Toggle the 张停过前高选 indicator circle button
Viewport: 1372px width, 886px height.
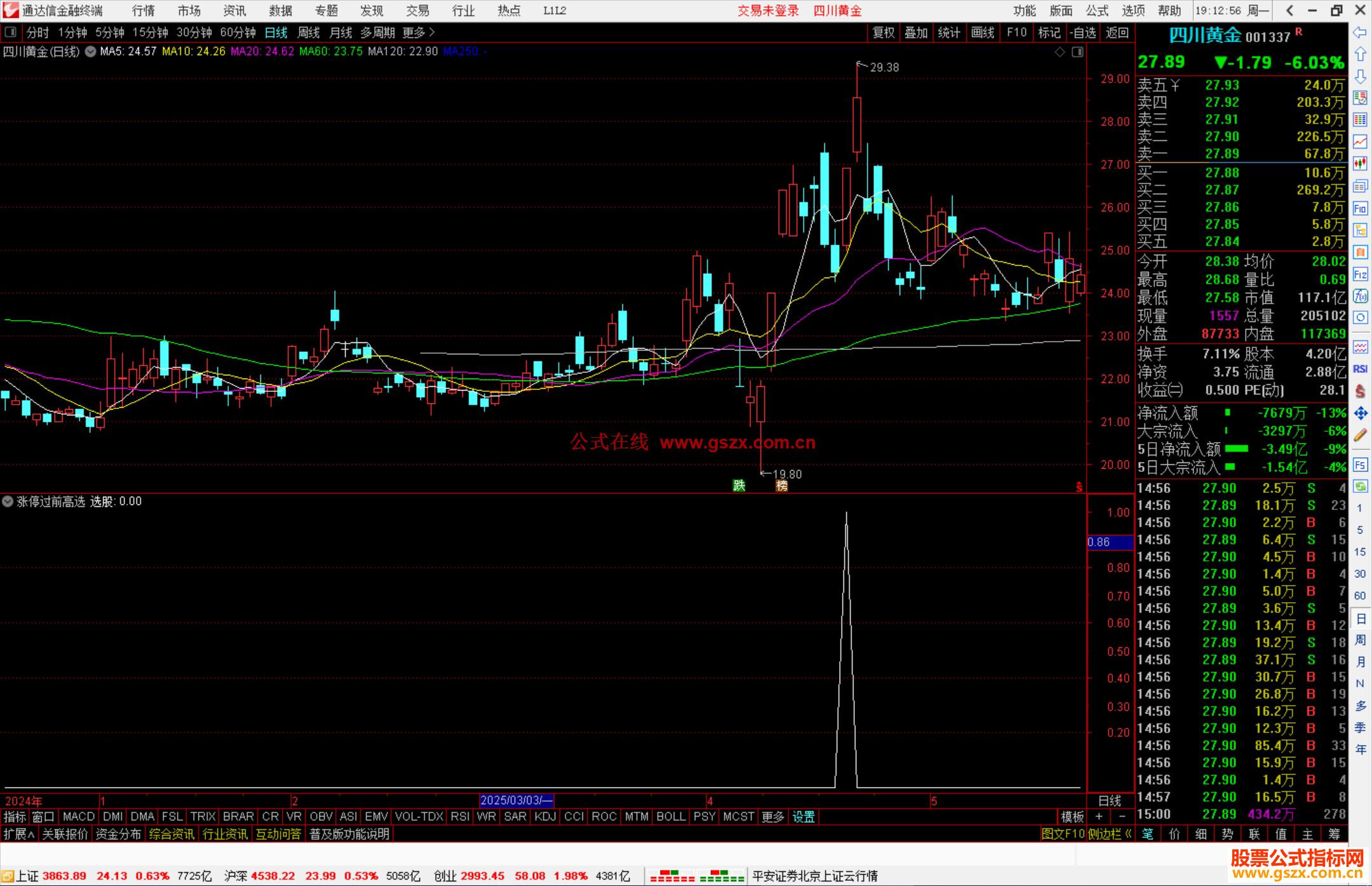[8, 501]
